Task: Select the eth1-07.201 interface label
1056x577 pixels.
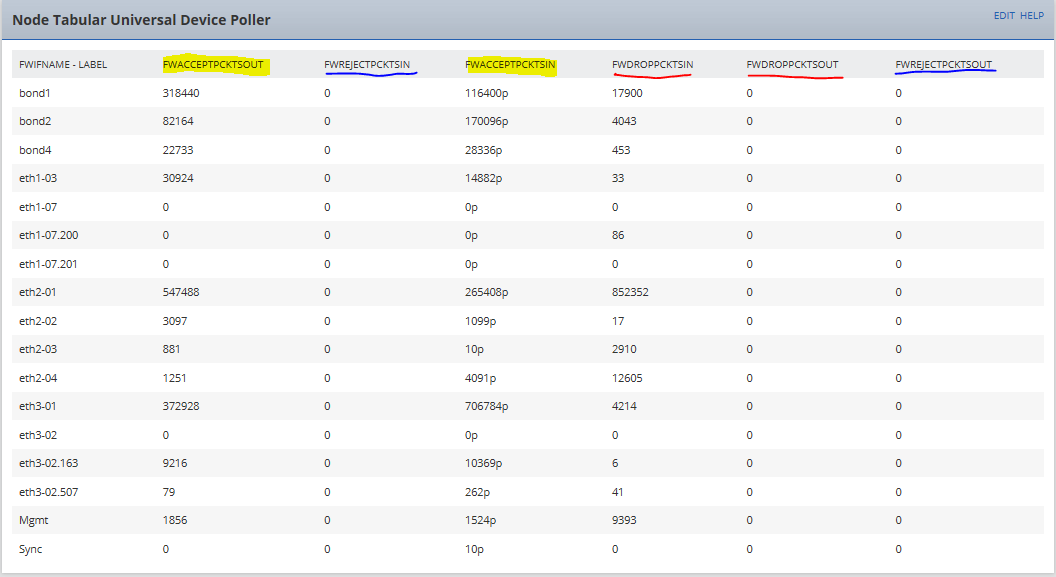Action: [48, 264]
